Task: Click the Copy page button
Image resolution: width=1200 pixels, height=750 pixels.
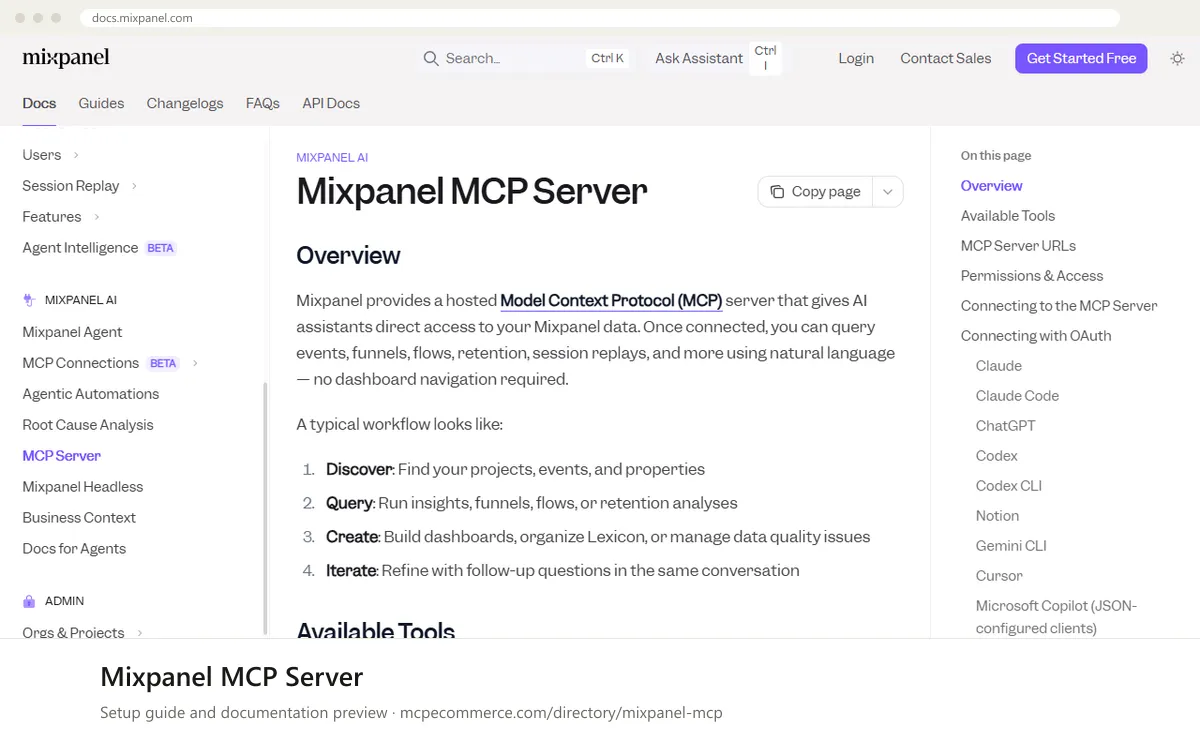Action: click(x=815, y=192)
